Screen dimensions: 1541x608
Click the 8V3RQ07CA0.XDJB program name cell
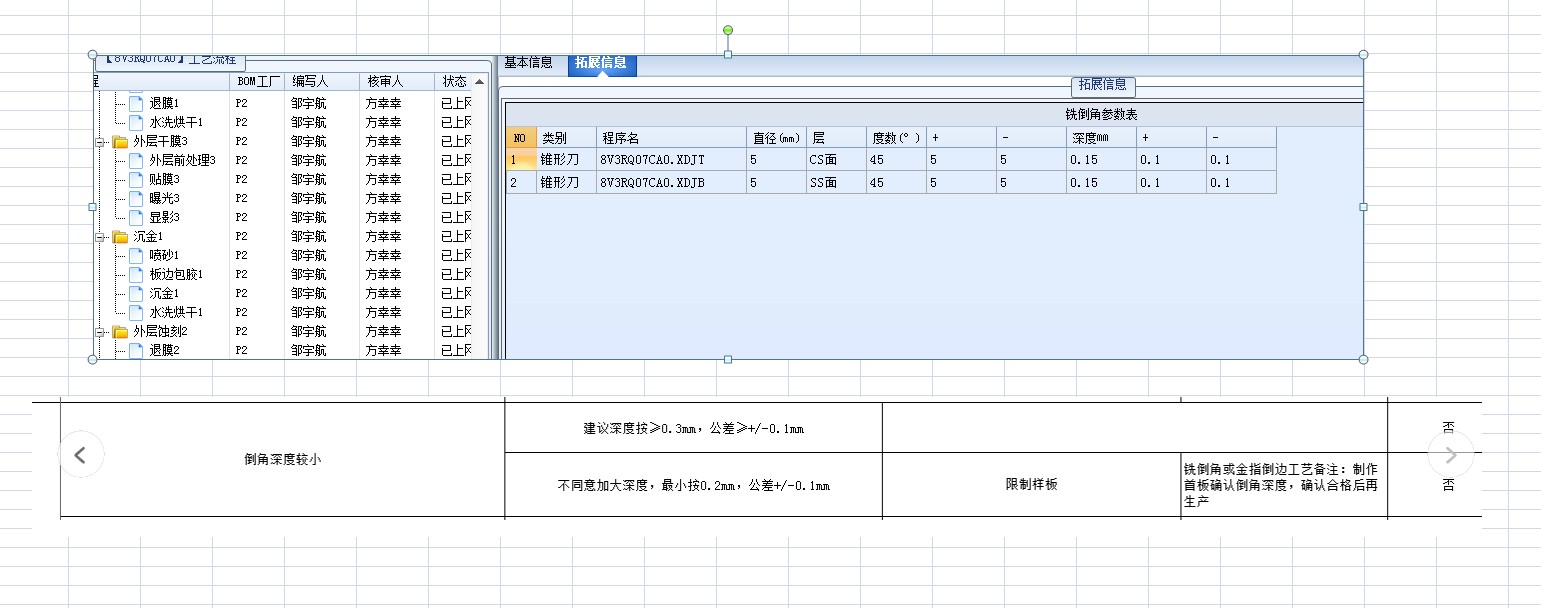pyautogui.click(x=671, y=182)
